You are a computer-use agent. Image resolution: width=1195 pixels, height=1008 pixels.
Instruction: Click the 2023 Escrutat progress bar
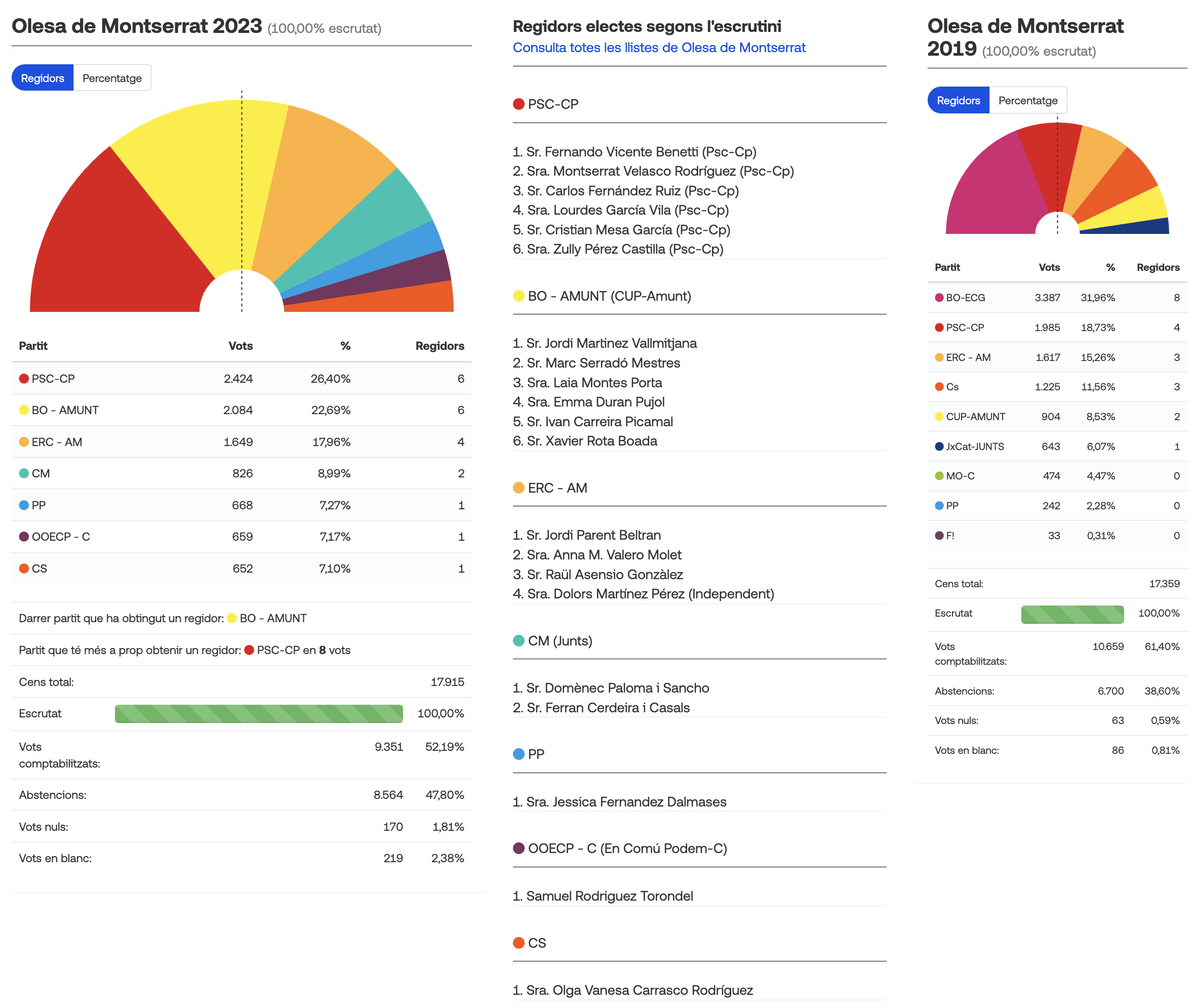click(x=258, y=714)
